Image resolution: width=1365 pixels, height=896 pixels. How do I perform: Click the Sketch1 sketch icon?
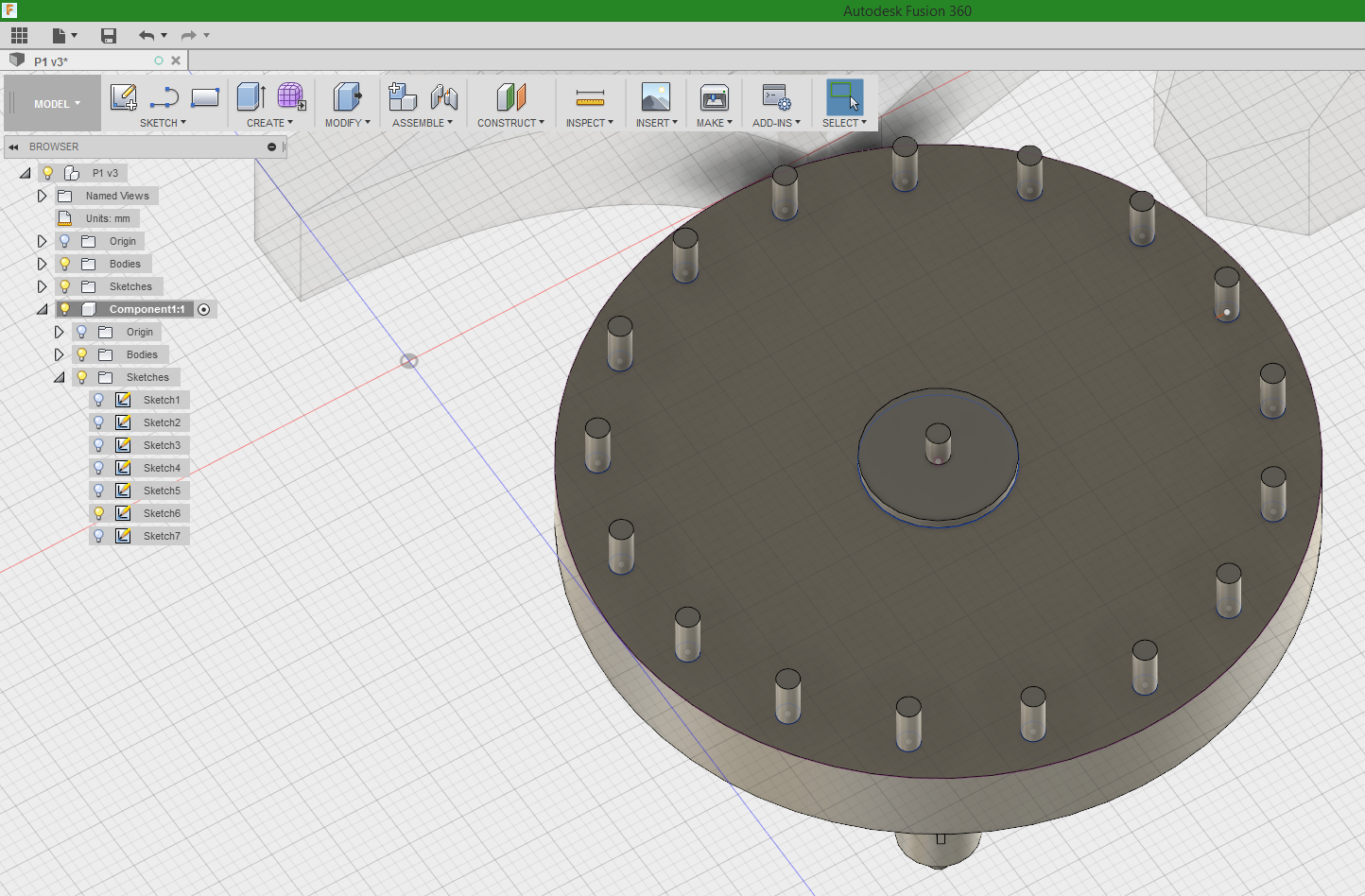[x=123, y=400]
